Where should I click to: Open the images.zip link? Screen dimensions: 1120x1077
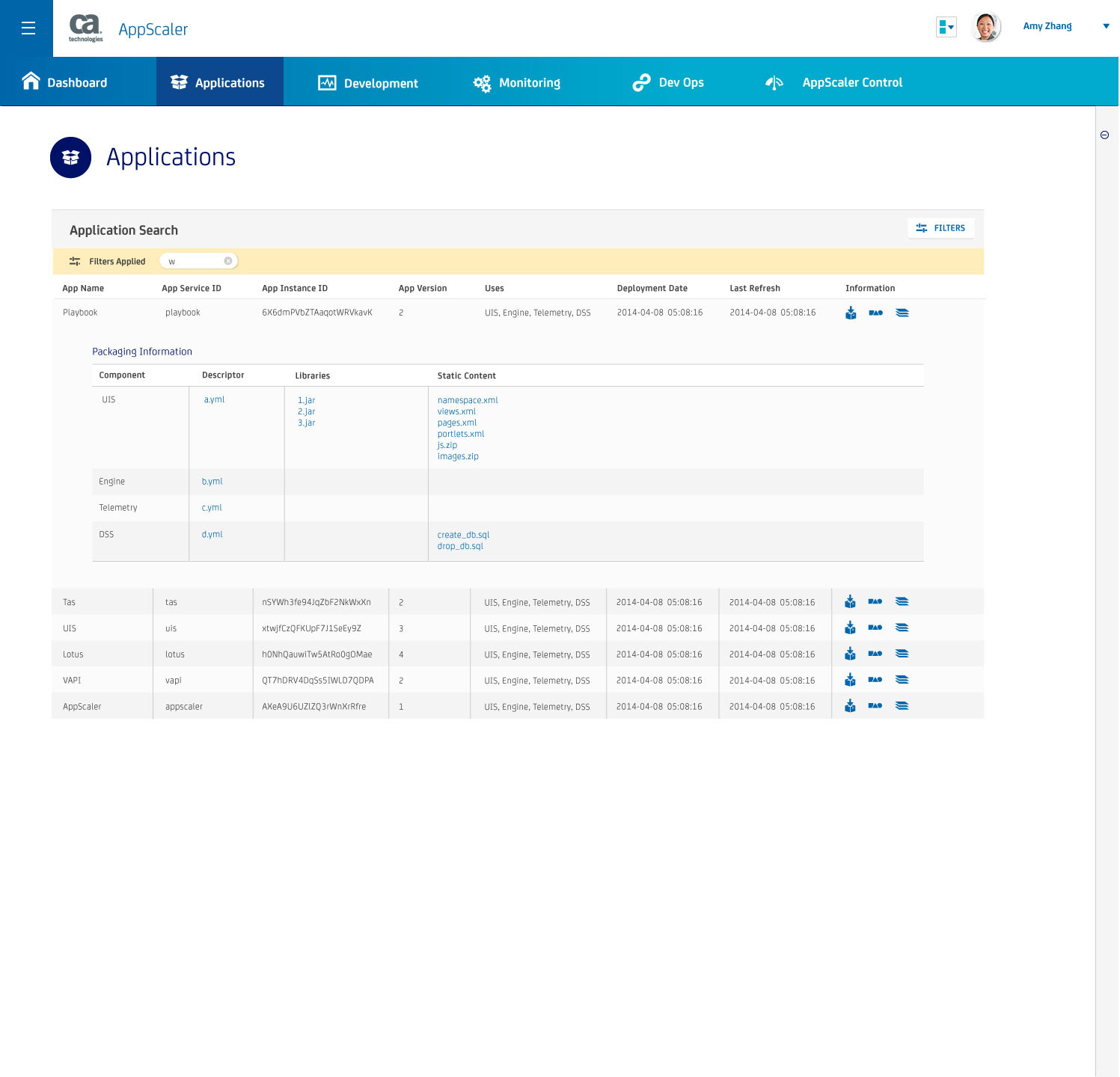[458, 456]
